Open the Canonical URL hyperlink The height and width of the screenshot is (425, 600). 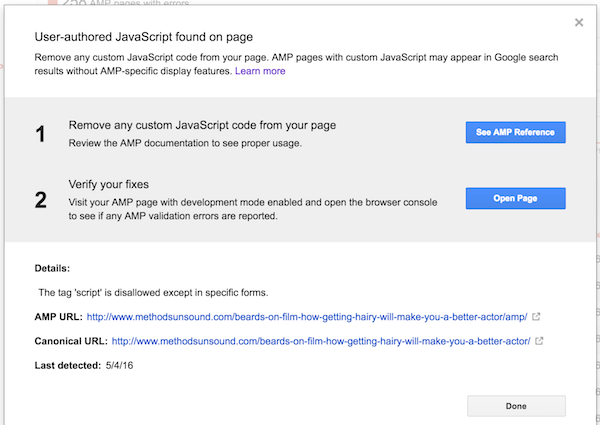321,341
